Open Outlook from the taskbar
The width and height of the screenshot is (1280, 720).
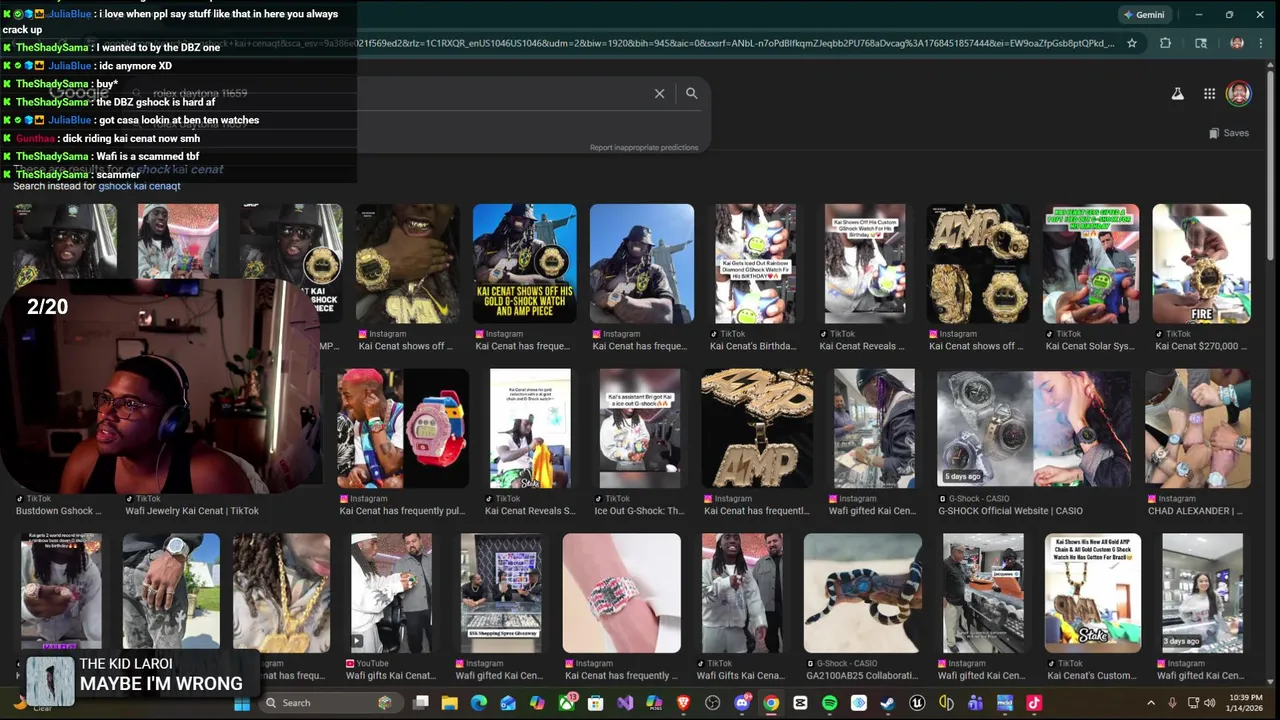tap(508, 703)
